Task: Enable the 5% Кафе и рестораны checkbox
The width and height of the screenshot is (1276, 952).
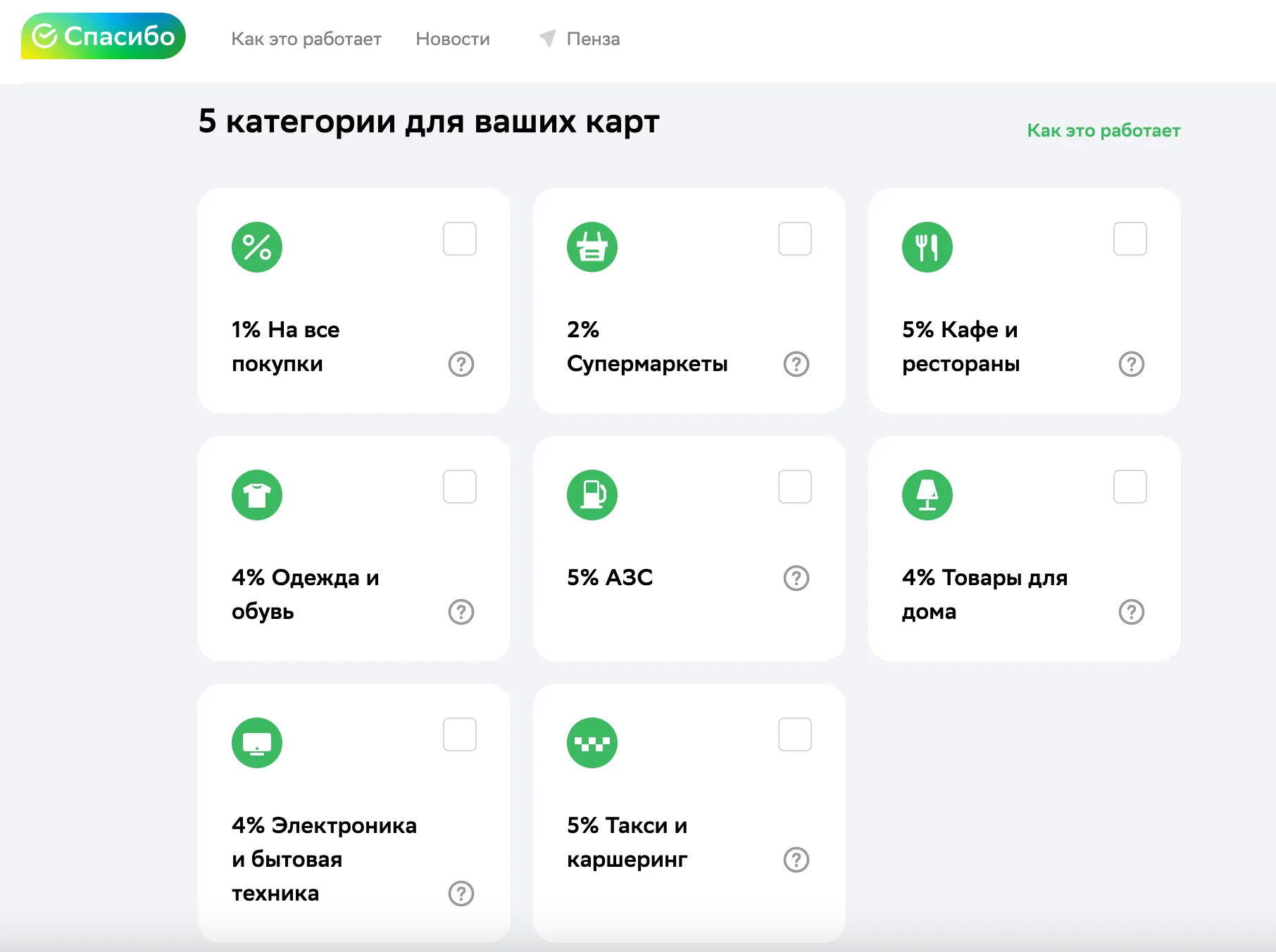Action: (1130, 239)
